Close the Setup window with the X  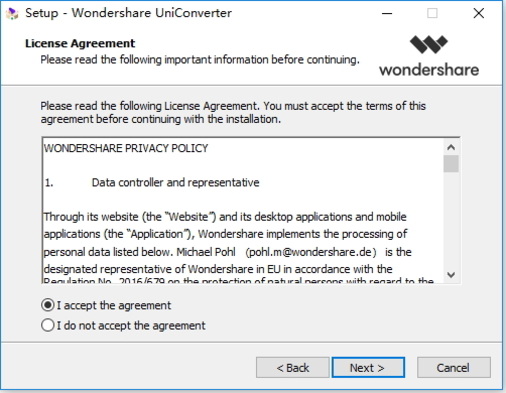479,13
